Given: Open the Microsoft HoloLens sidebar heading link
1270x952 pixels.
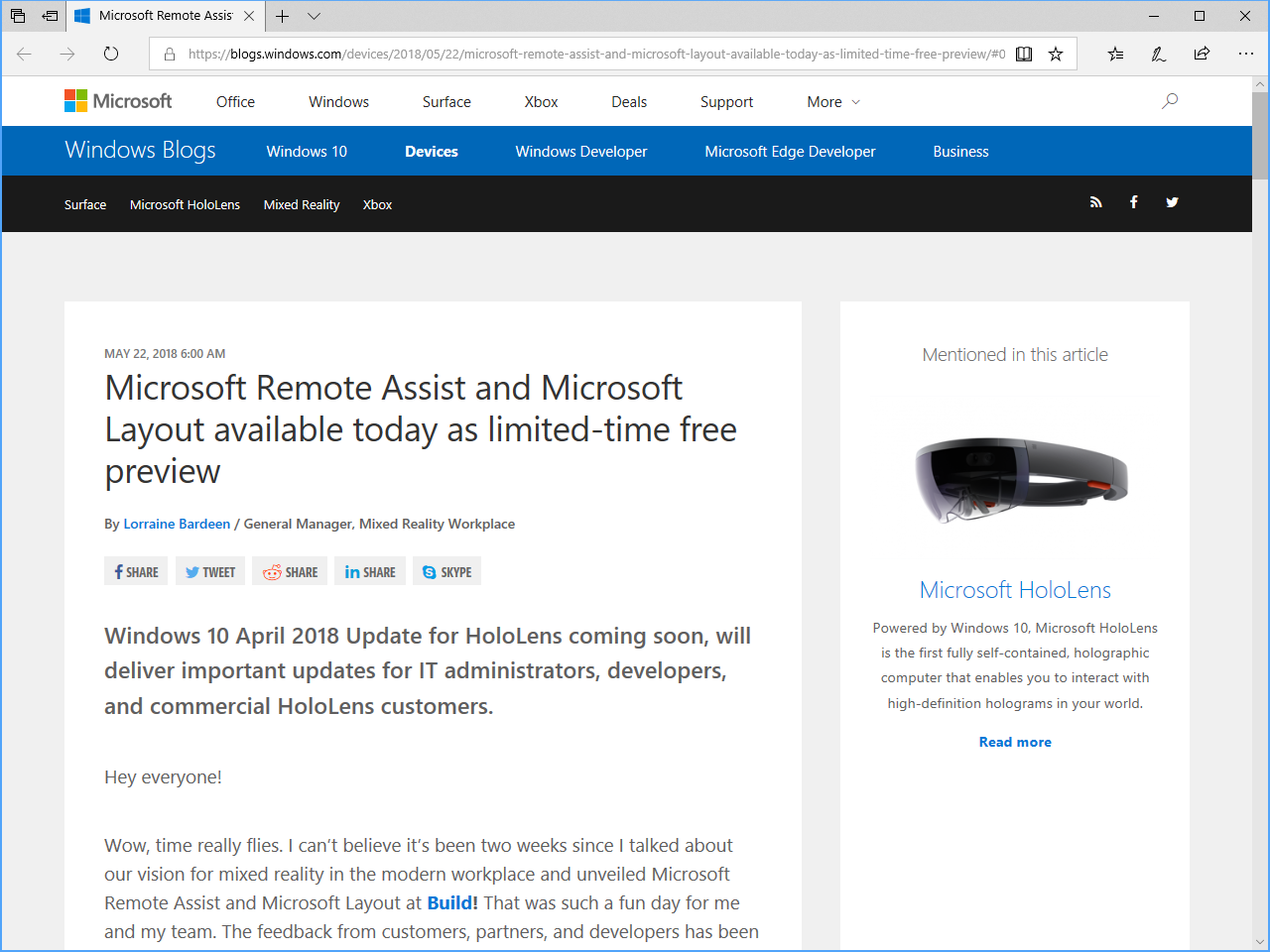Looking at the screenshot, I should point(1015,590).
